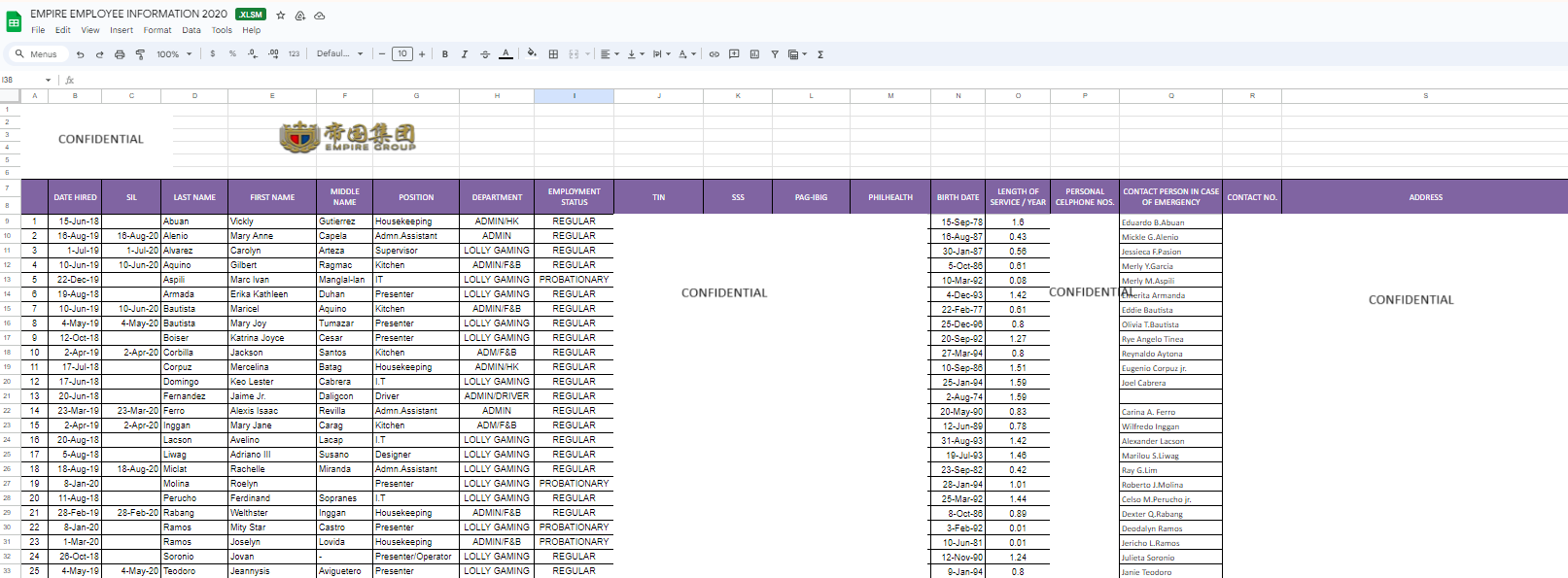Image resolution: width=1568 pixels, height=578 pixels.
Task: Select the EMPLOYMENT STATUS header cell
Action: tap(574, 197)
